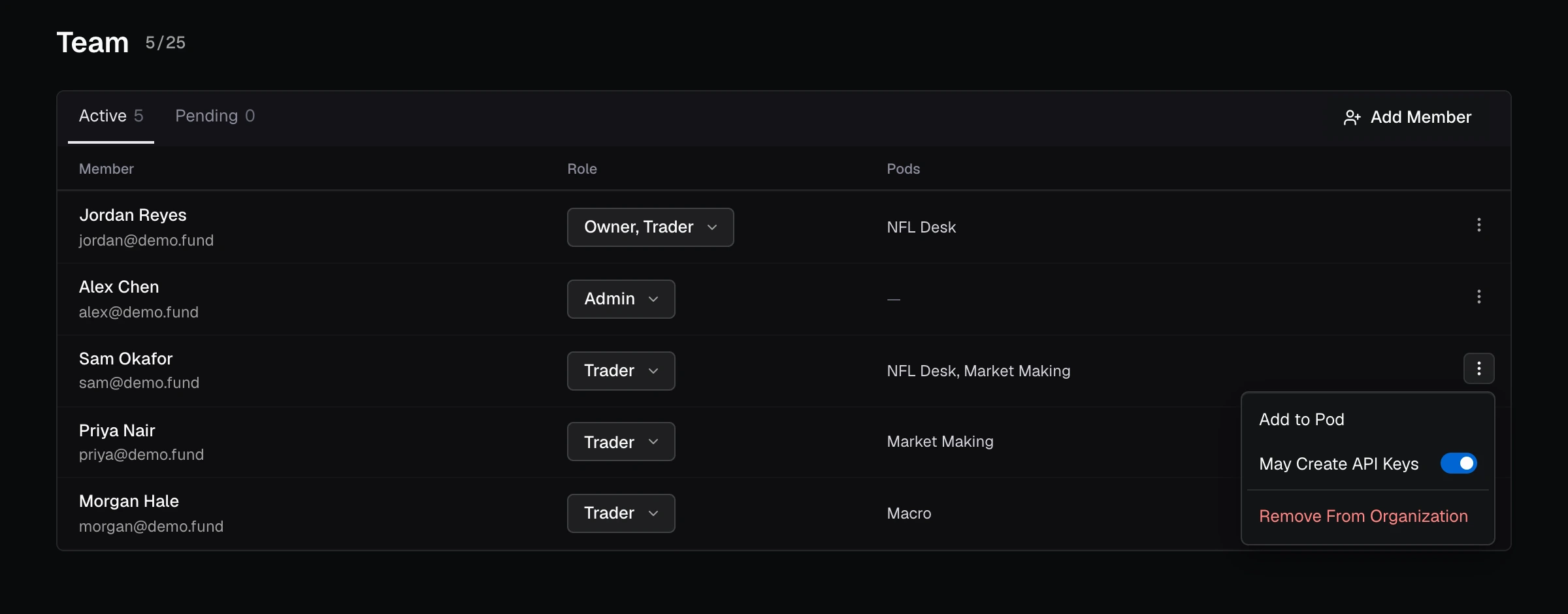Open the kebab menu for Jordan Reyes
Screen dimensions: 1568x614
[1478, 225]
